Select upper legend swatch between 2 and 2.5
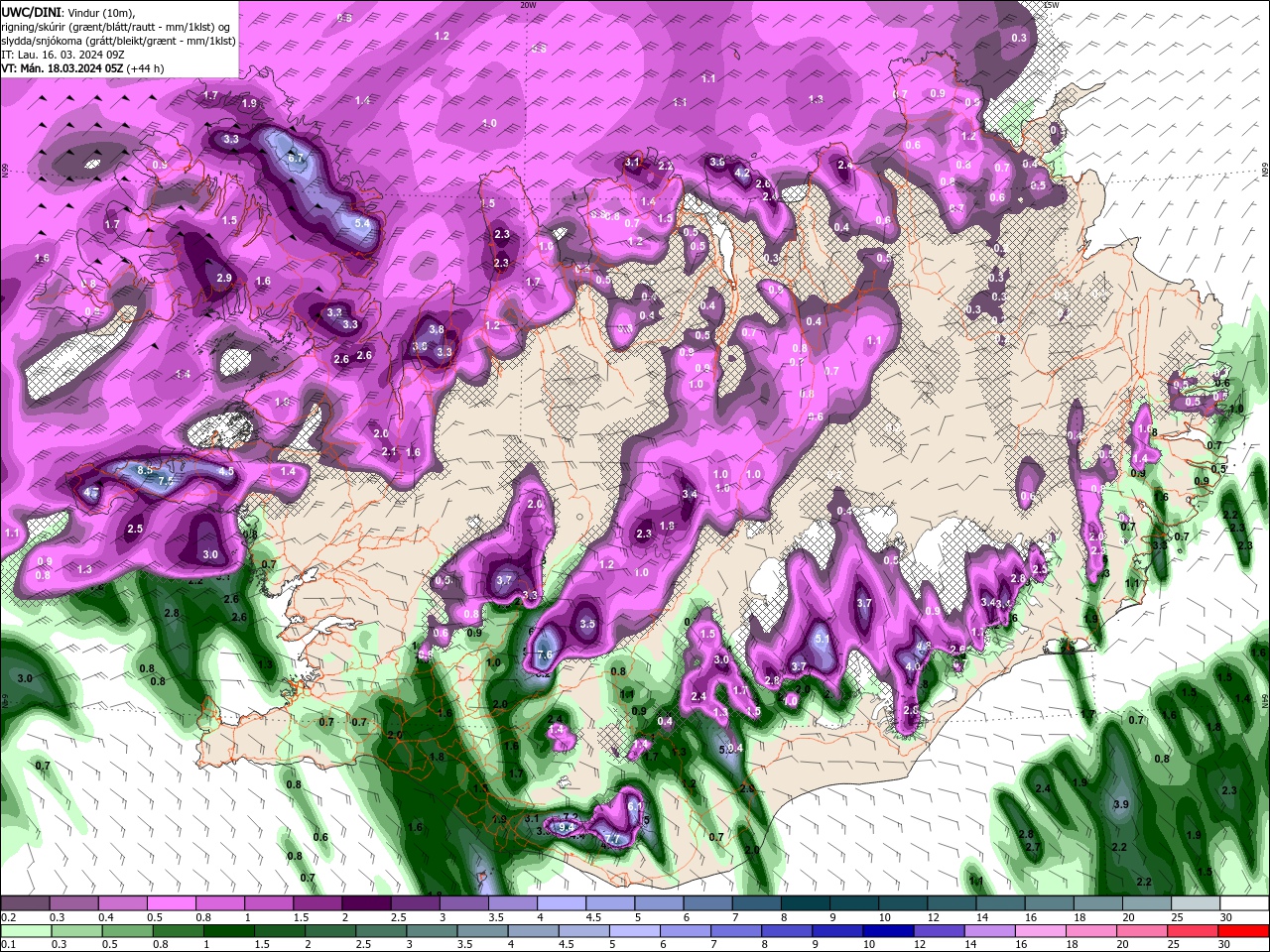This screenshot has width=1270, height=952. point(366,903)
